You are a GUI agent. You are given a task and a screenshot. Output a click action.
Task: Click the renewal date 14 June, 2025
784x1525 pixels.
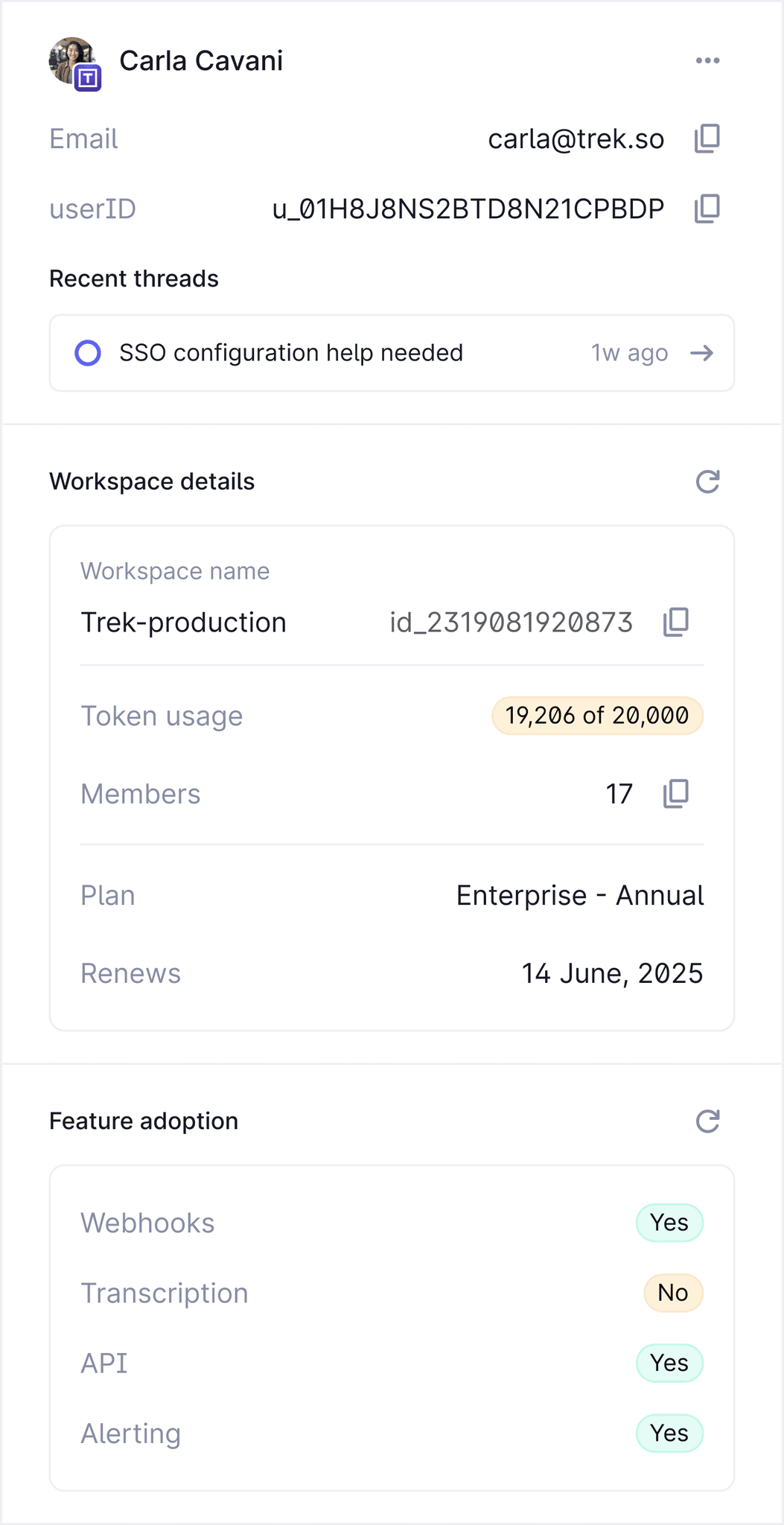coord(611,973)
